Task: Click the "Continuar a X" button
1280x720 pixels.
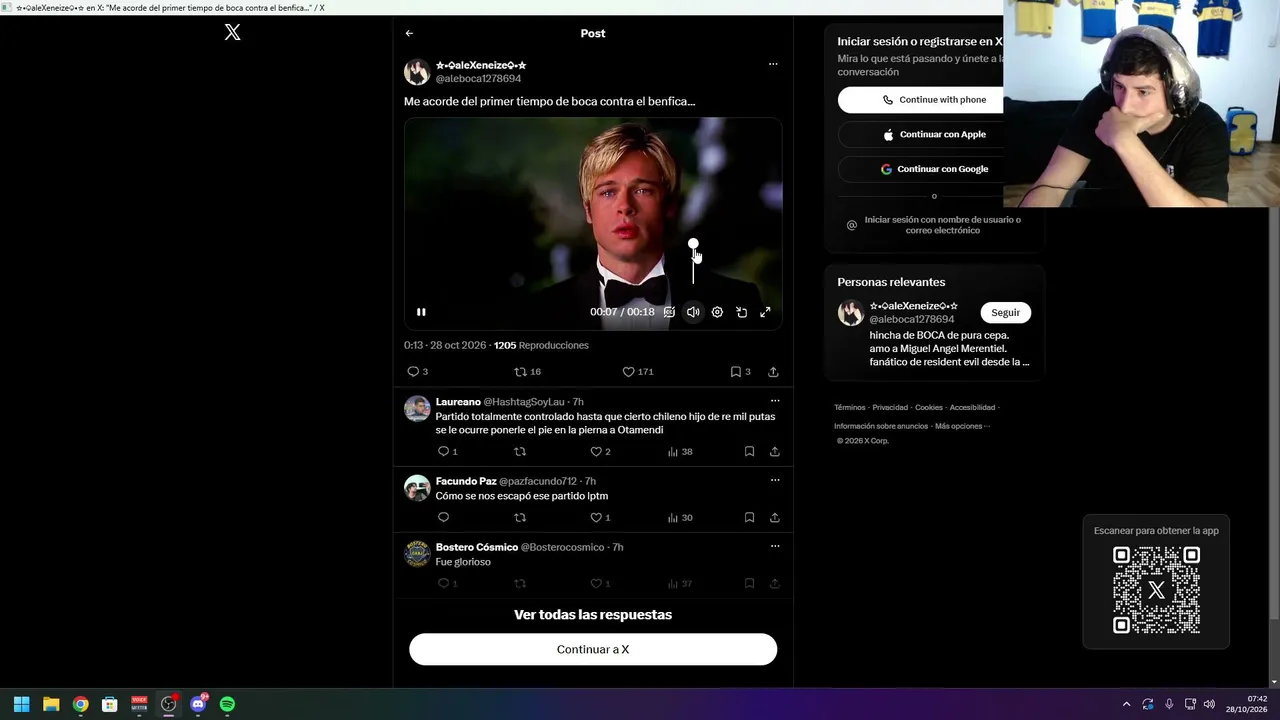Action: click(593, 649)
